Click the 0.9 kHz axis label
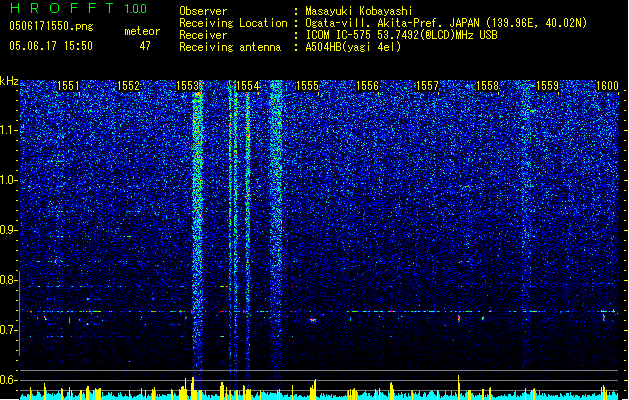 pos(8,230)
